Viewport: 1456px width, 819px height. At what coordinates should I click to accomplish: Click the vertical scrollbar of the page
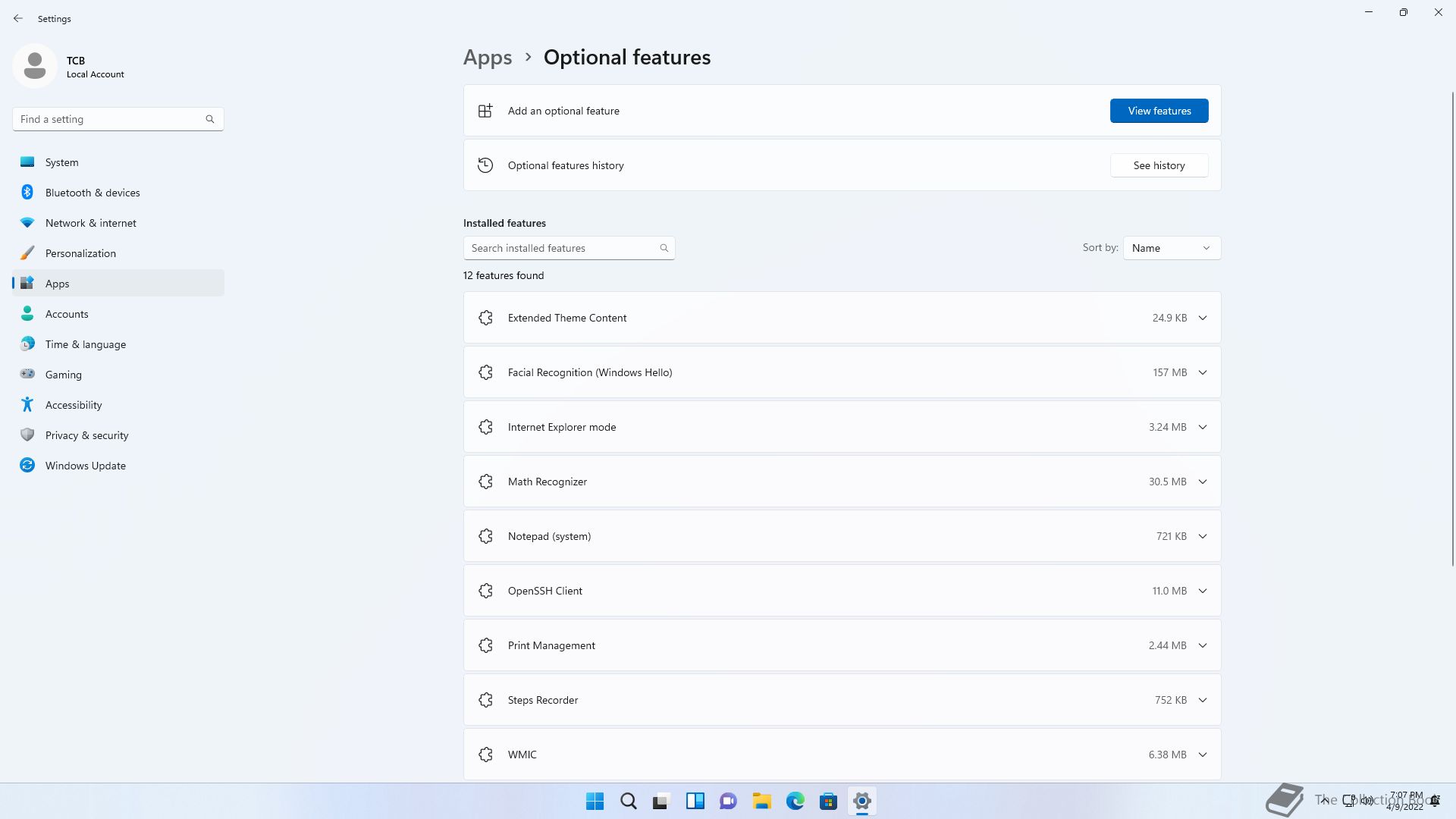(x=1453, y=328)
